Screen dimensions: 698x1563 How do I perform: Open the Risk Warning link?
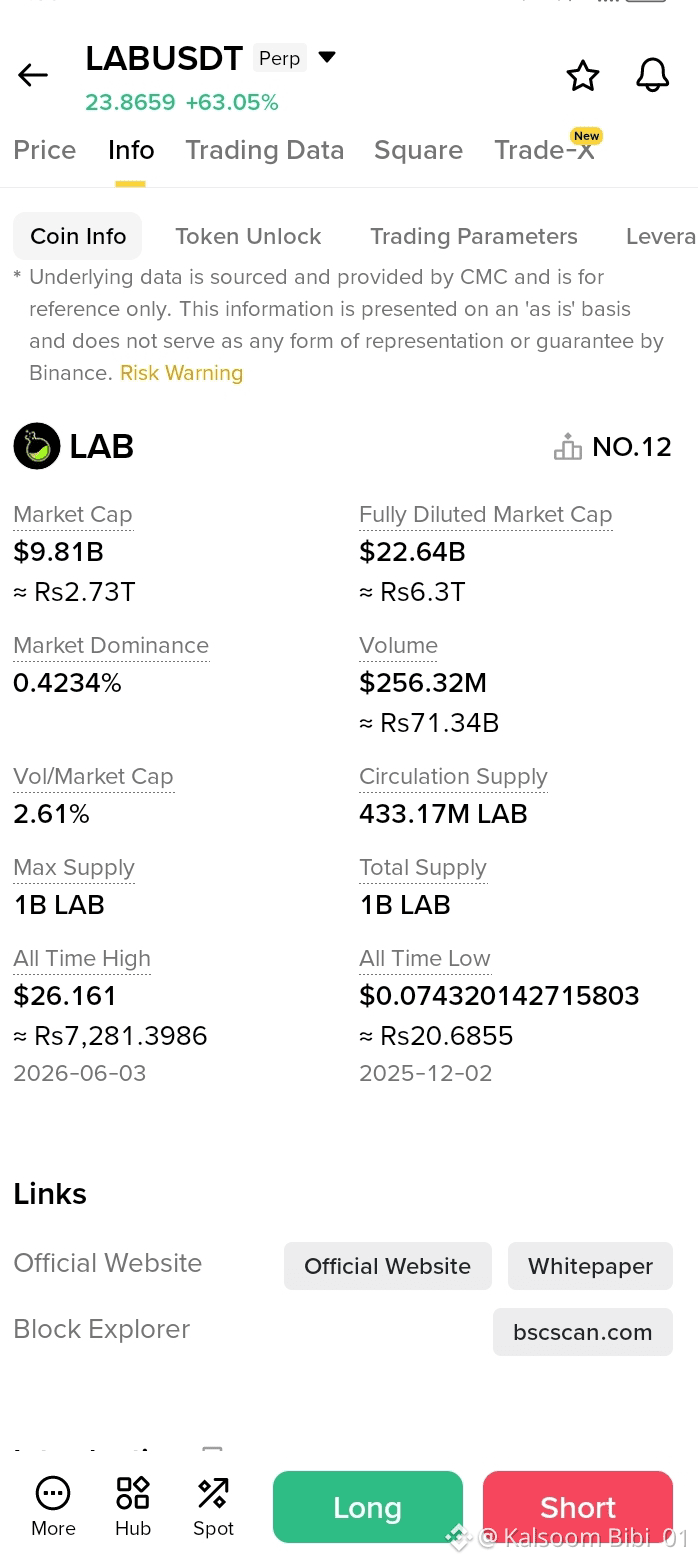pyautogui.click(x=181, y=373)
